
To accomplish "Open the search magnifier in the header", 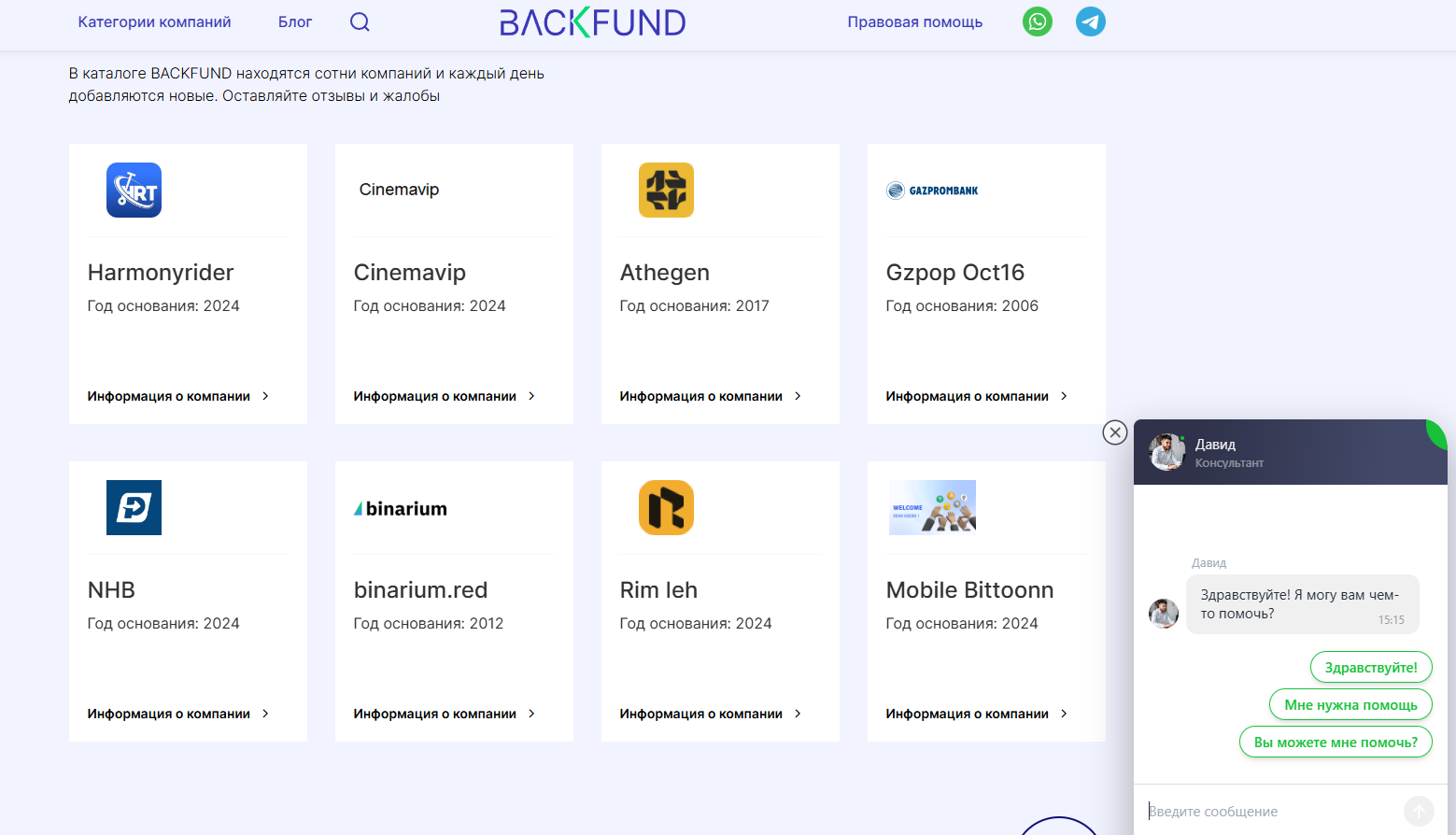I will point(360,21).
